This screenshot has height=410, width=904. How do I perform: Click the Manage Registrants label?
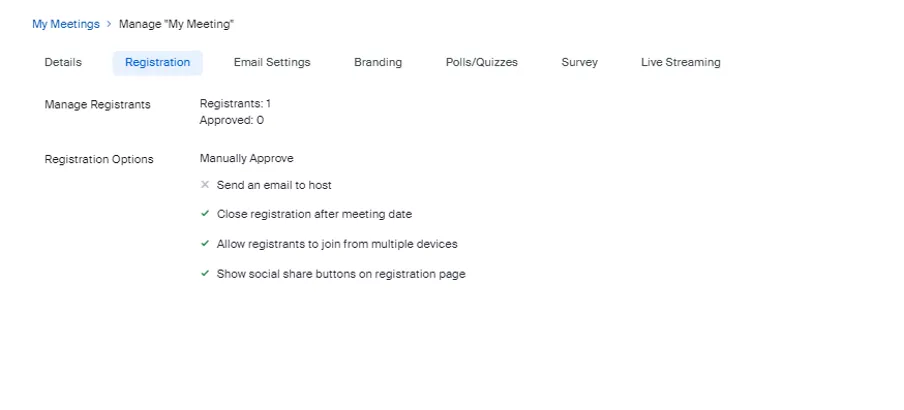pos(98,104)
